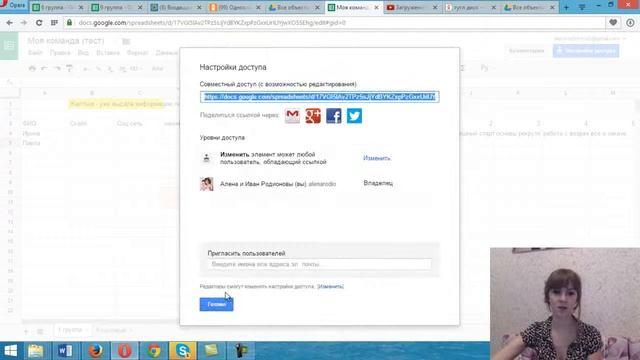Launch Google Chrome from the taskbar
640x360 pixels.
coord(154,351)
